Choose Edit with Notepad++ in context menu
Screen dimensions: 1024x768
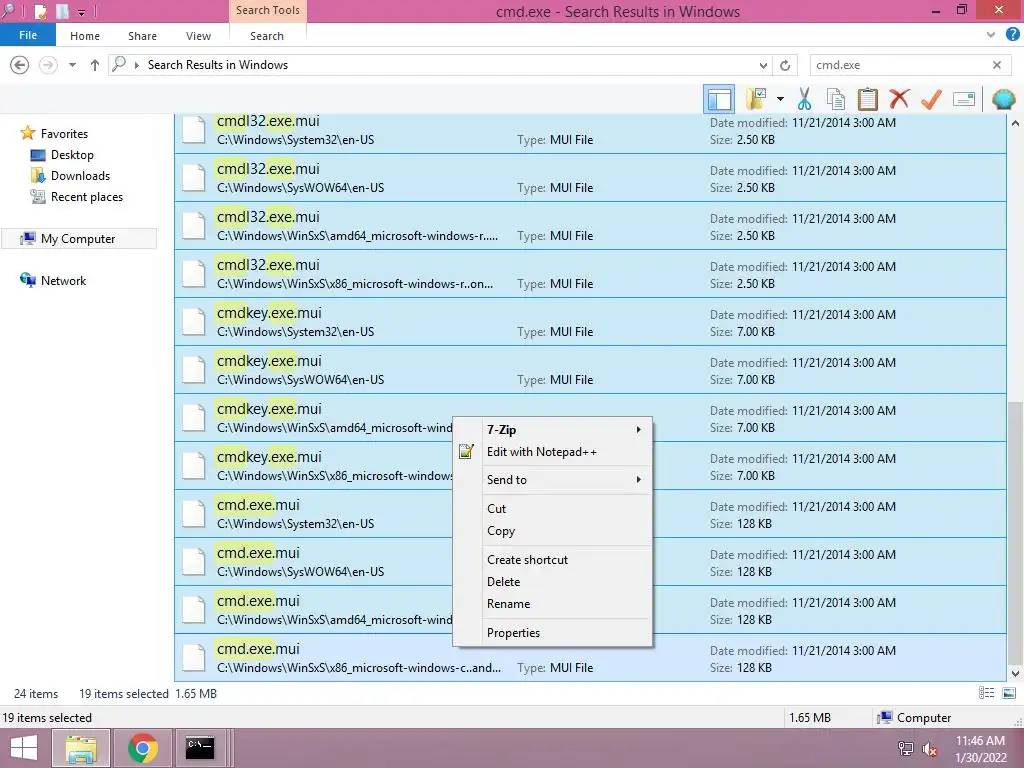[552, 452]
